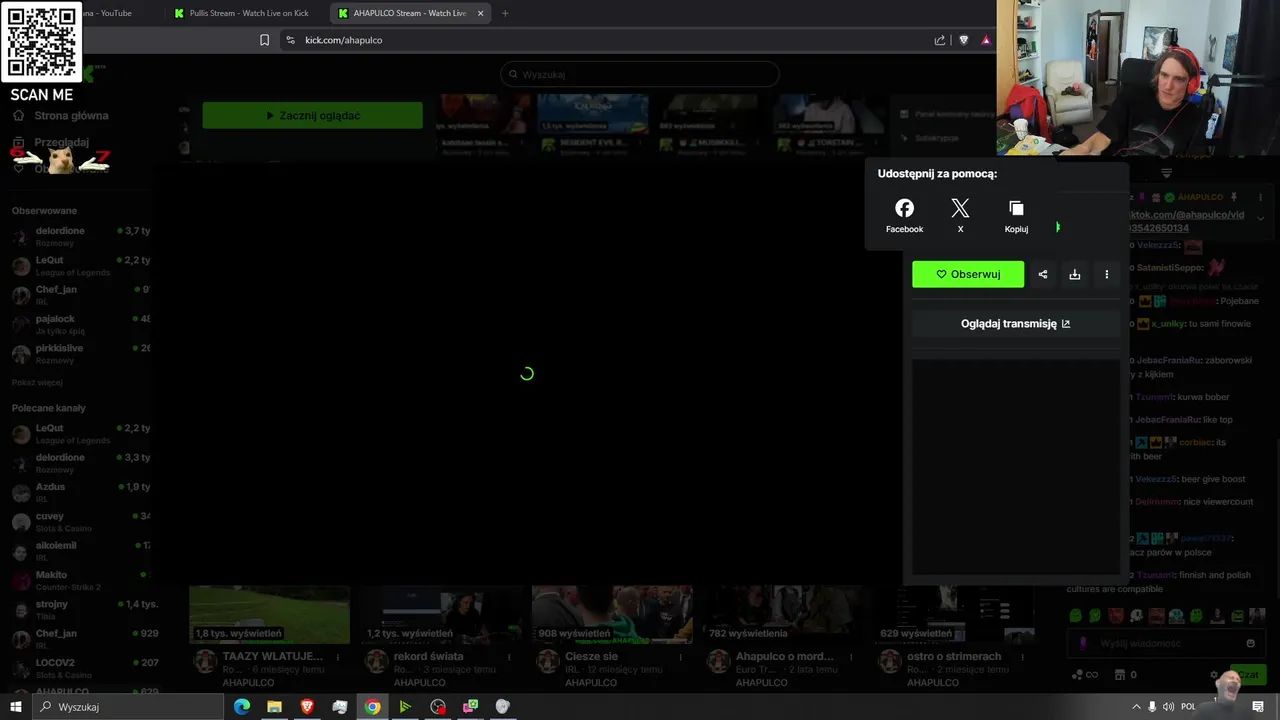
Task: Expand the pinned chat message chevron
Action: [1260, 218]
